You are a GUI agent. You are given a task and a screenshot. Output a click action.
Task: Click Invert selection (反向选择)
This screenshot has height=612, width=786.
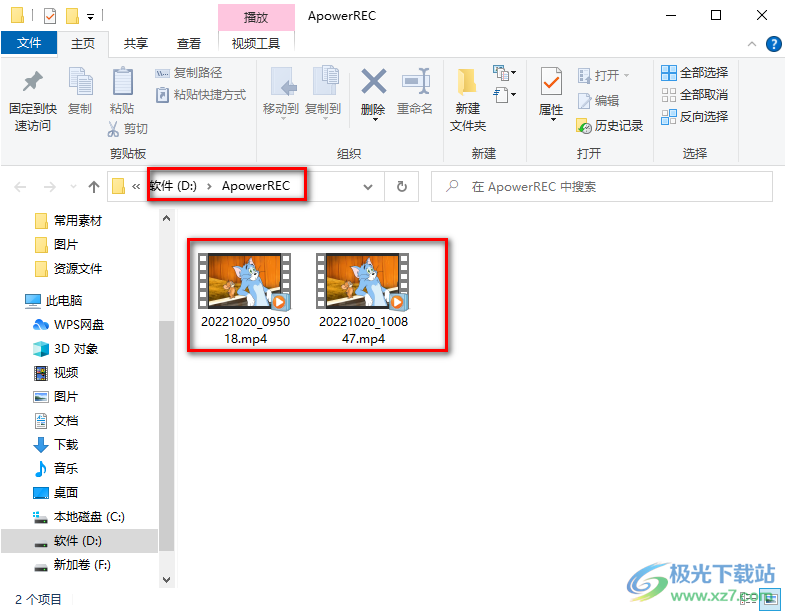pyautogui.click(x=695, y=117)
